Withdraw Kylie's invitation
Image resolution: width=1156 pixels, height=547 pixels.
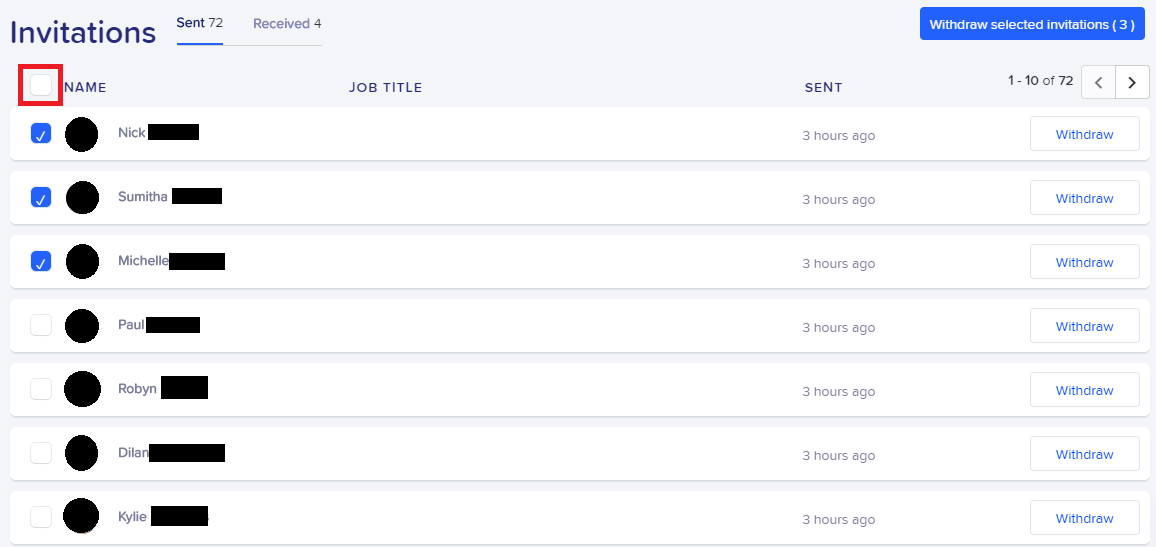coord(1084,518)
